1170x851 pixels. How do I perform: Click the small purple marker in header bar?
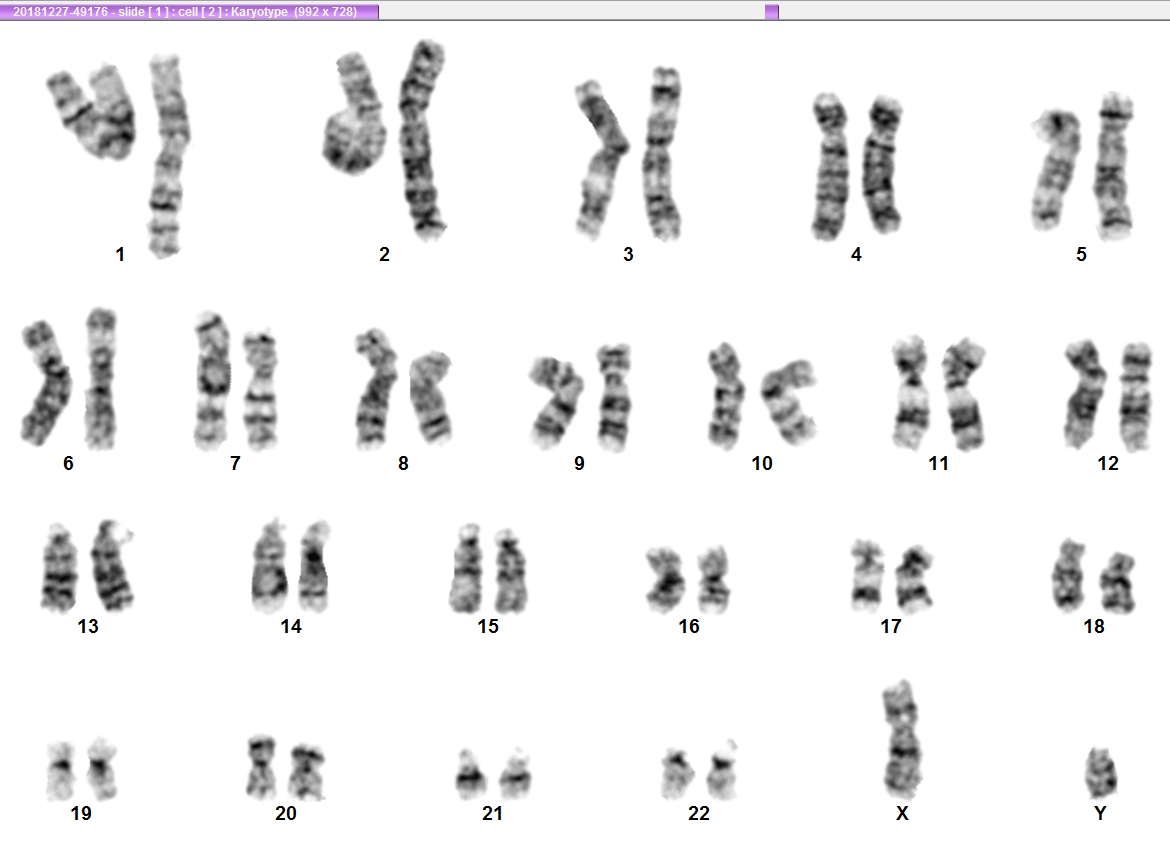point(772,11)
